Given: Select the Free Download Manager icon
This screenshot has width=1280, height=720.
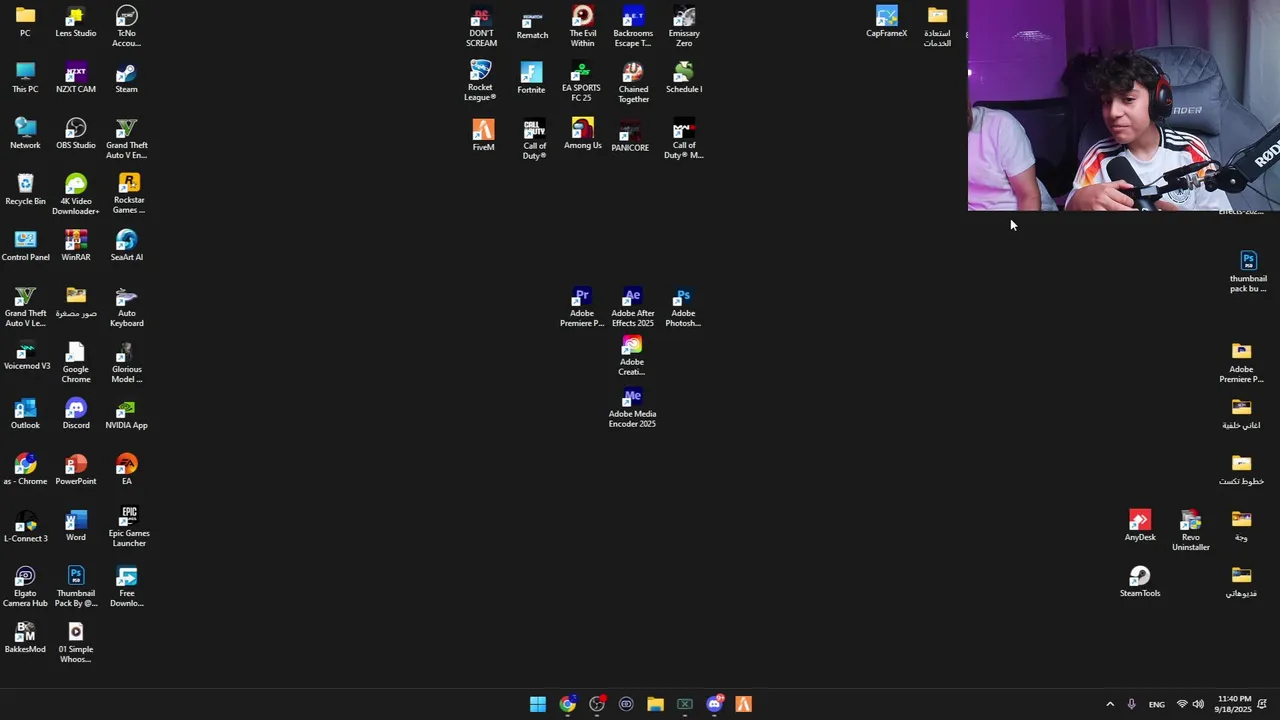Looking at the screenshot, I should [126, 587].
